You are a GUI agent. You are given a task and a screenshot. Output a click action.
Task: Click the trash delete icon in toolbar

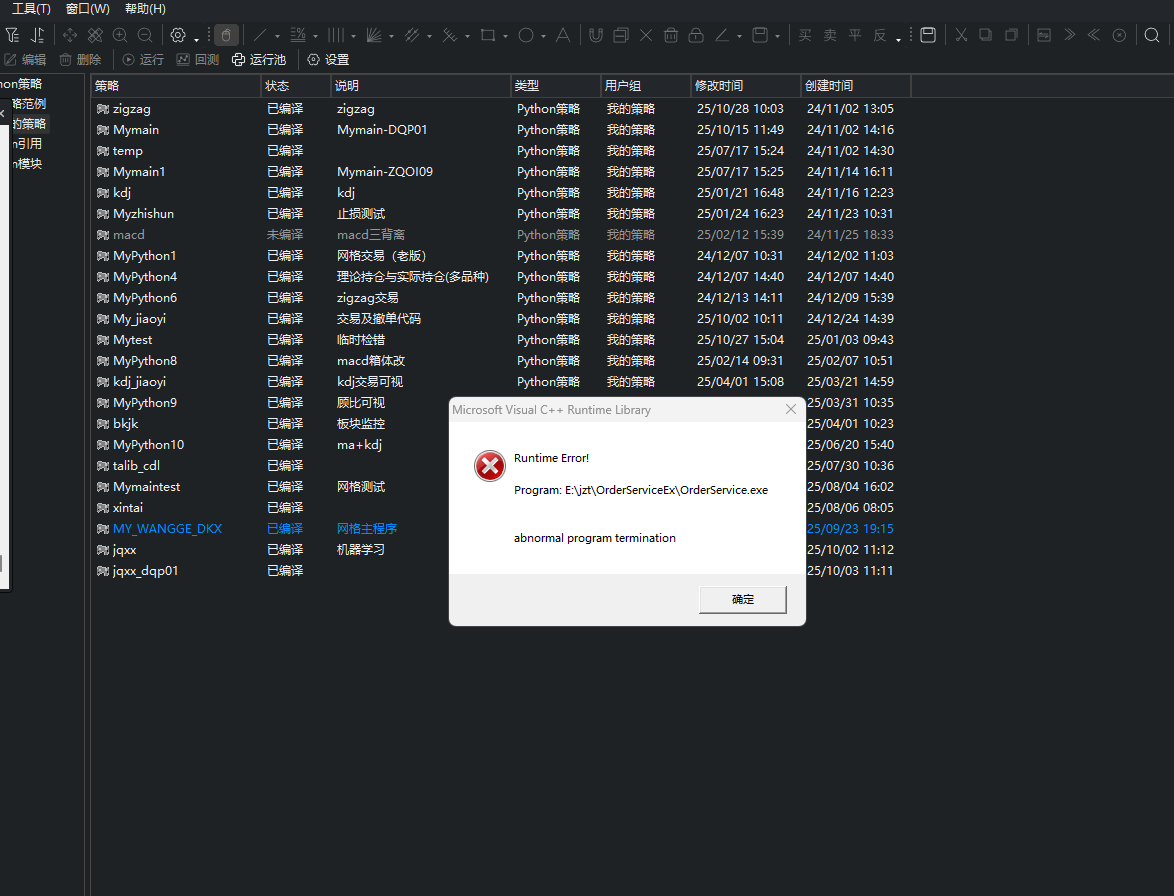point(670,35)
